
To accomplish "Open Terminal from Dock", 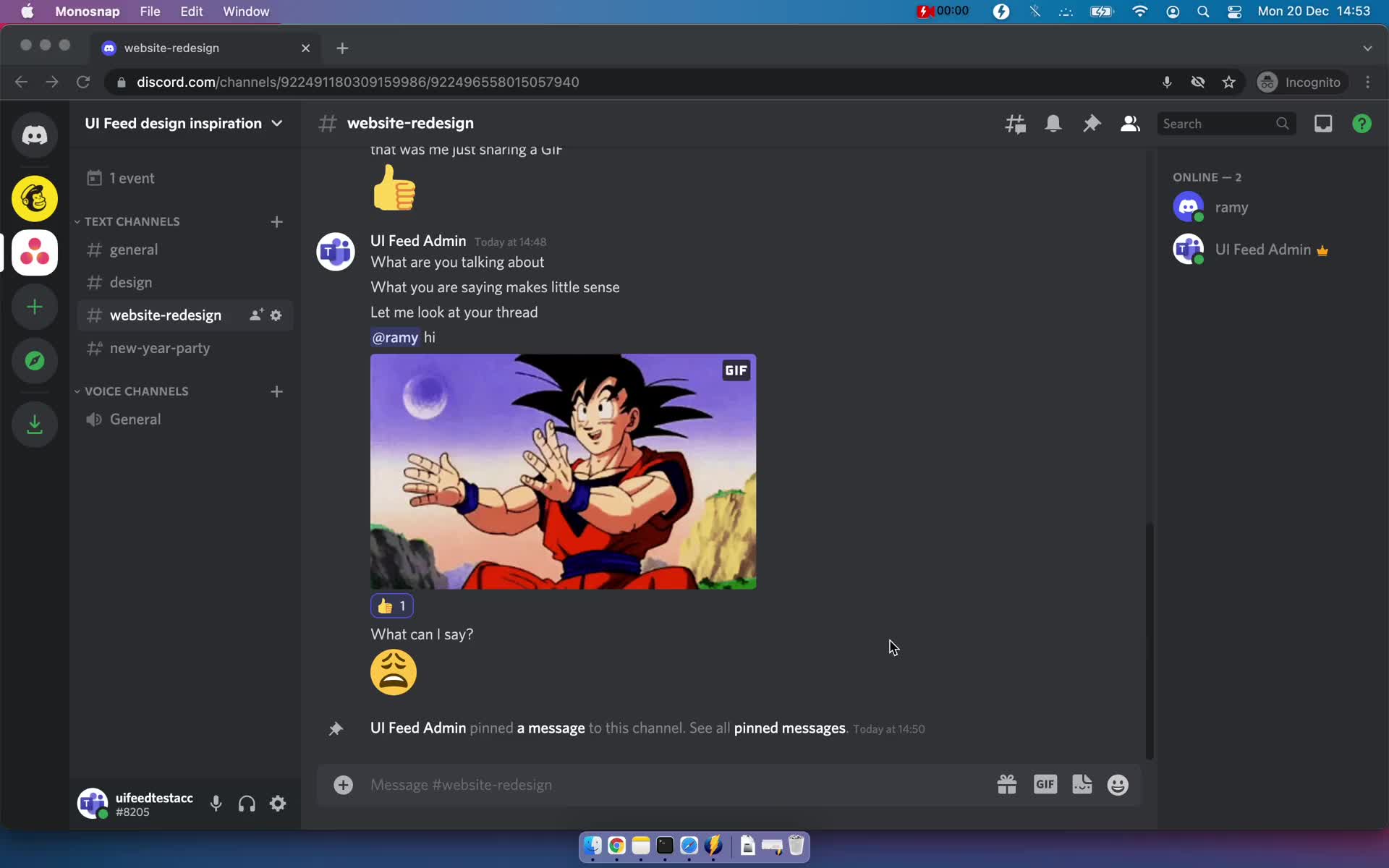I will click(x=665, y=846).
